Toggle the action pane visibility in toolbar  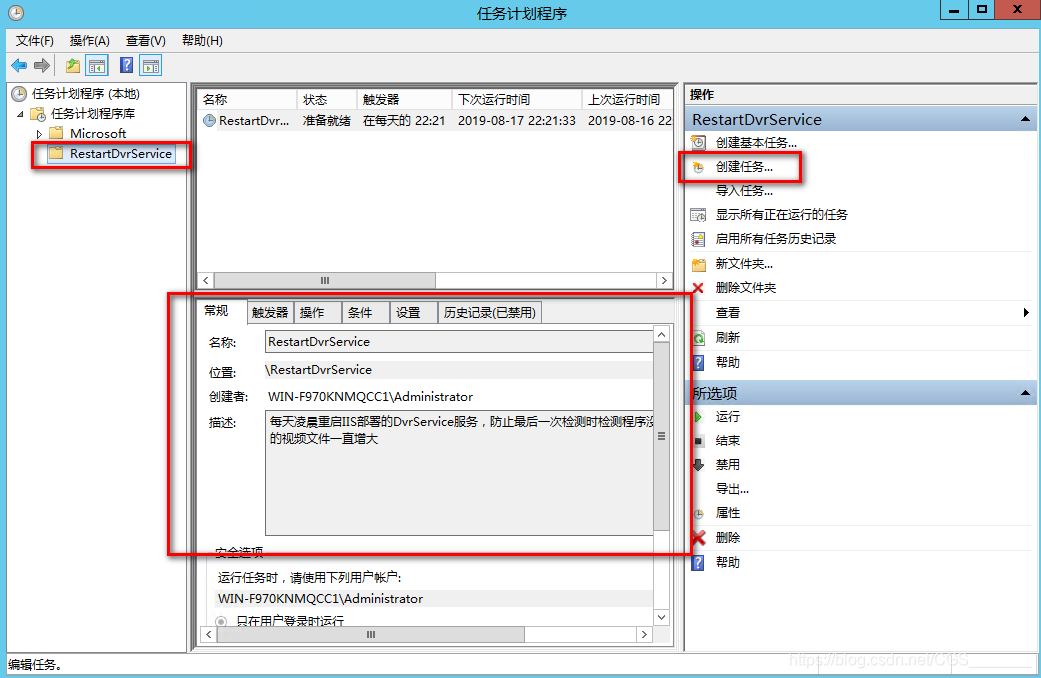point(150,65)
